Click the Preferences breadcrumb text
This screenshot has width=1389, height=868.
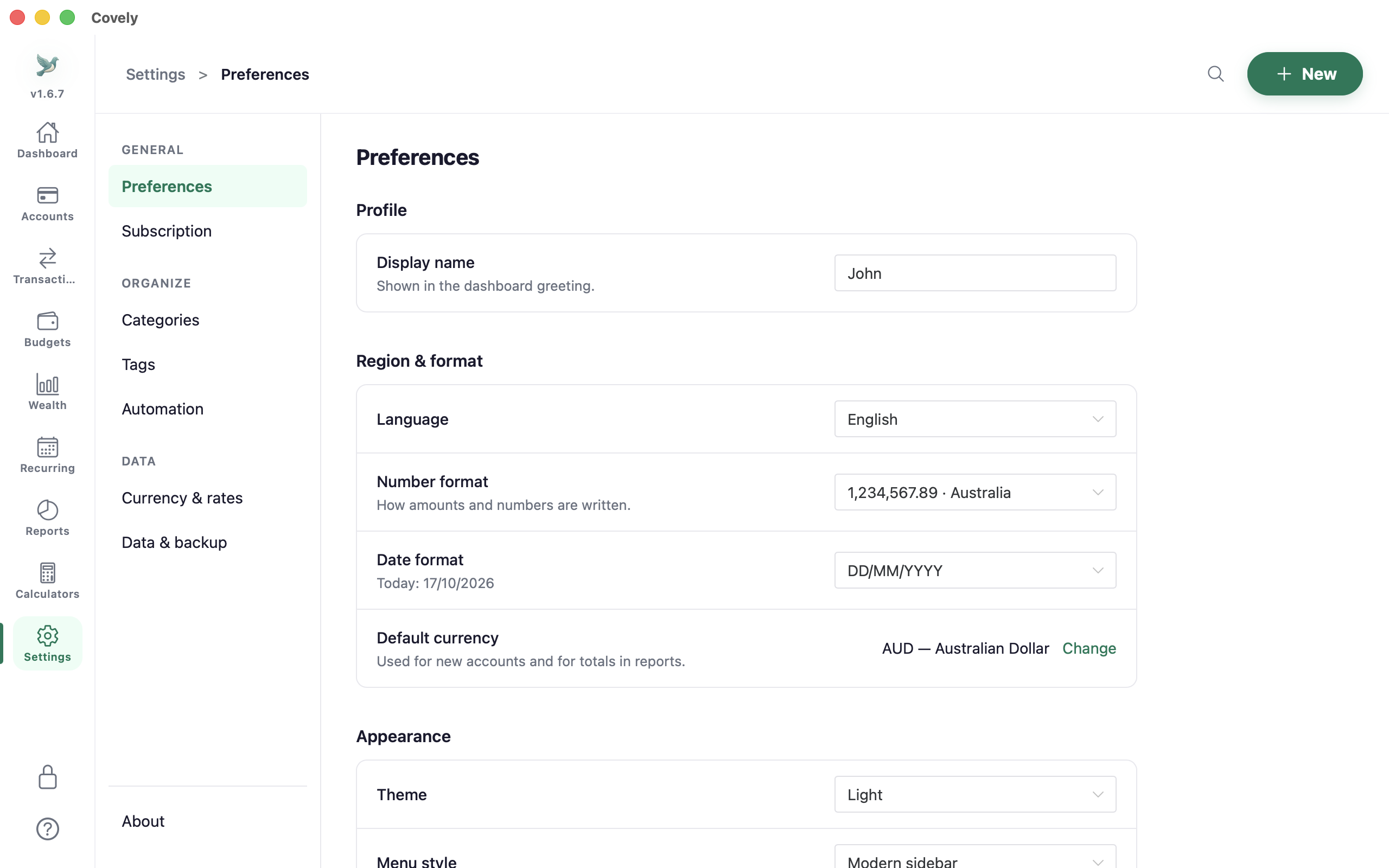(x=265, y=74)
